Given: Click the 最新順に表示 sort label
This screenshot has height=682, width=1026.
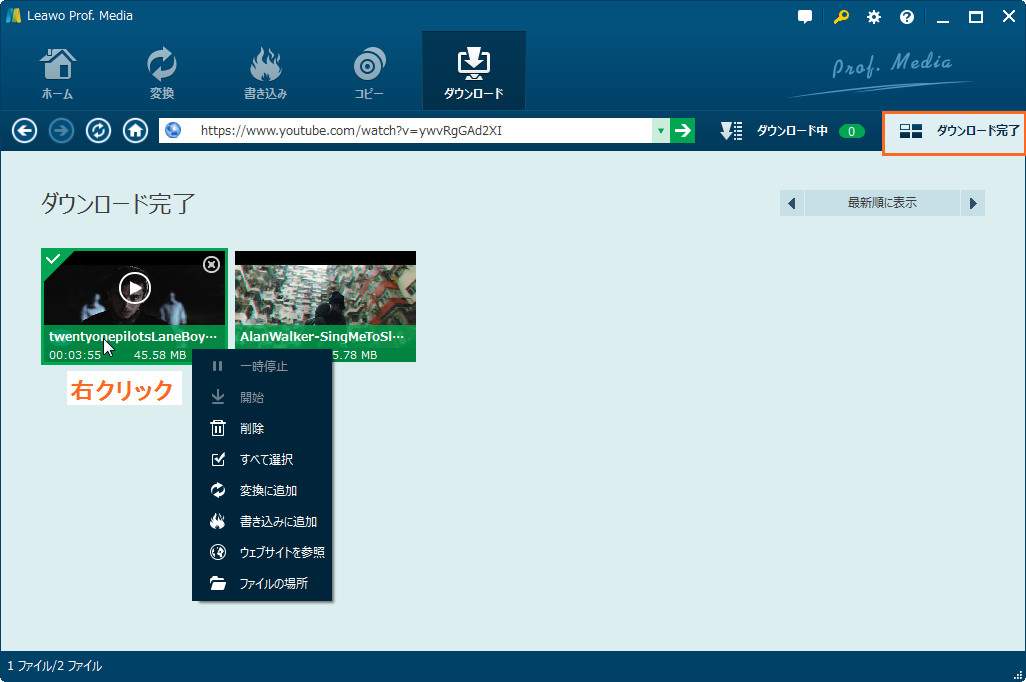Looking at the screenshot, I should pos(882,203).
